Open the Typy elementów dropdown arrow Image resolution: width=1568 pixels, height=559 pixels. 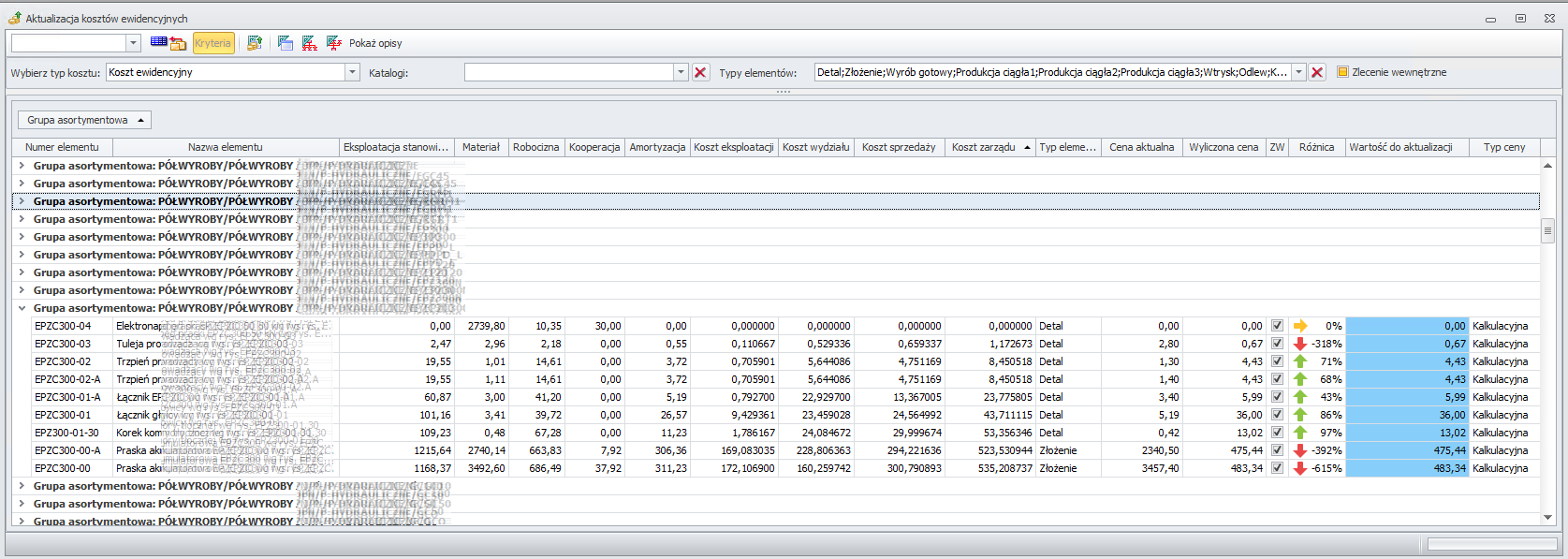(x=1298, y=72)
